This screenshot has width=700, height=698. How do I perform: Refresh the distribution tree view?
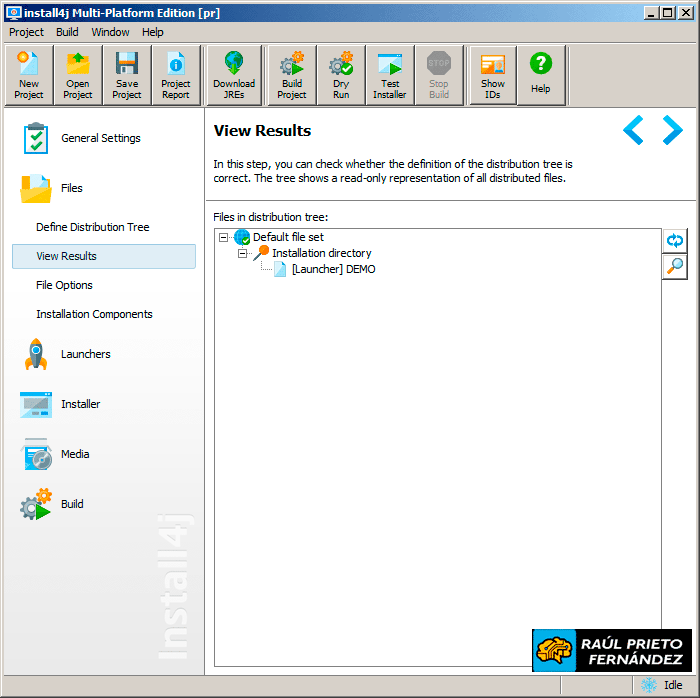click(675, 241)
